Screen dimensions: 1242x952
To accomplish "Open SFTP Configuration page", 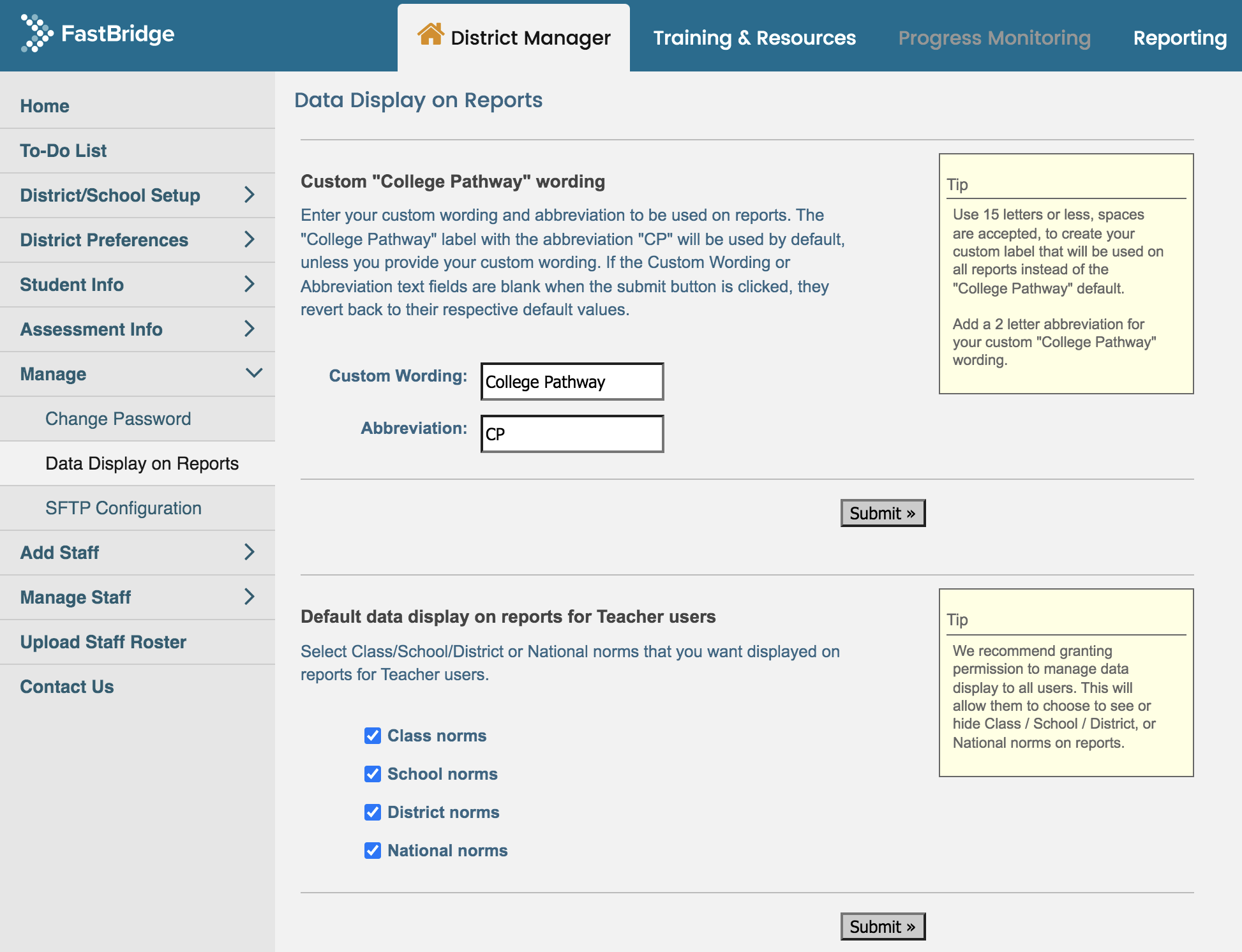I will click(137, 508).
